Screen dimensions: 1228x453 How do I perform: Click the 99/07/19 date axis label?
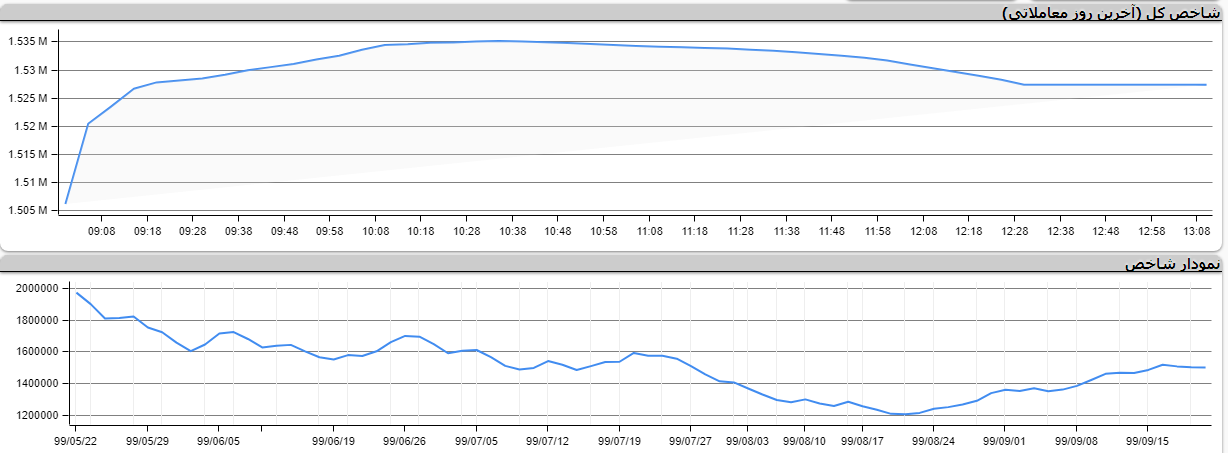click(x=620, y=439)
